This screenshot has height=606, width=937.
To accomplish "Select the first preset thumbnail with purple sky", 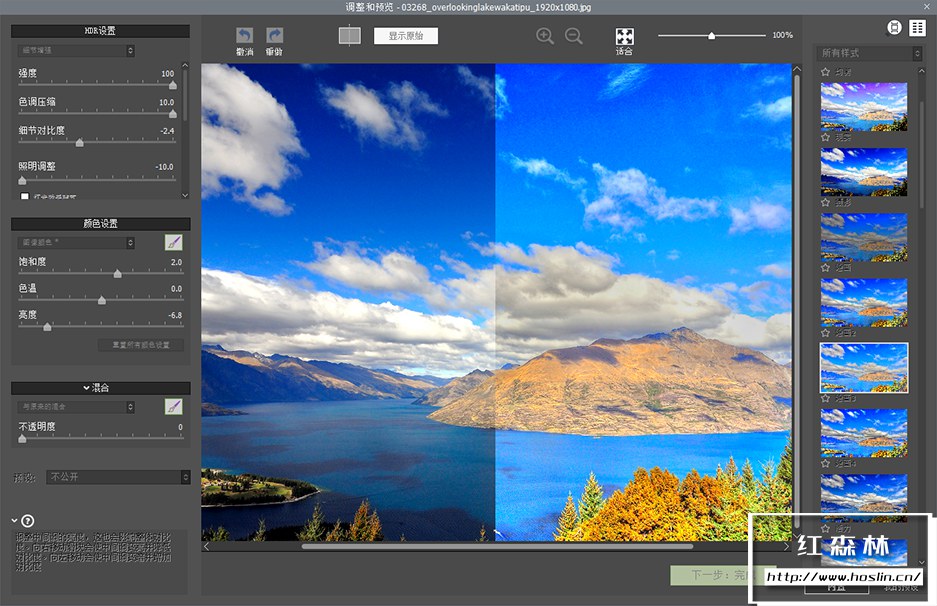I will click(x=864, y=106).
